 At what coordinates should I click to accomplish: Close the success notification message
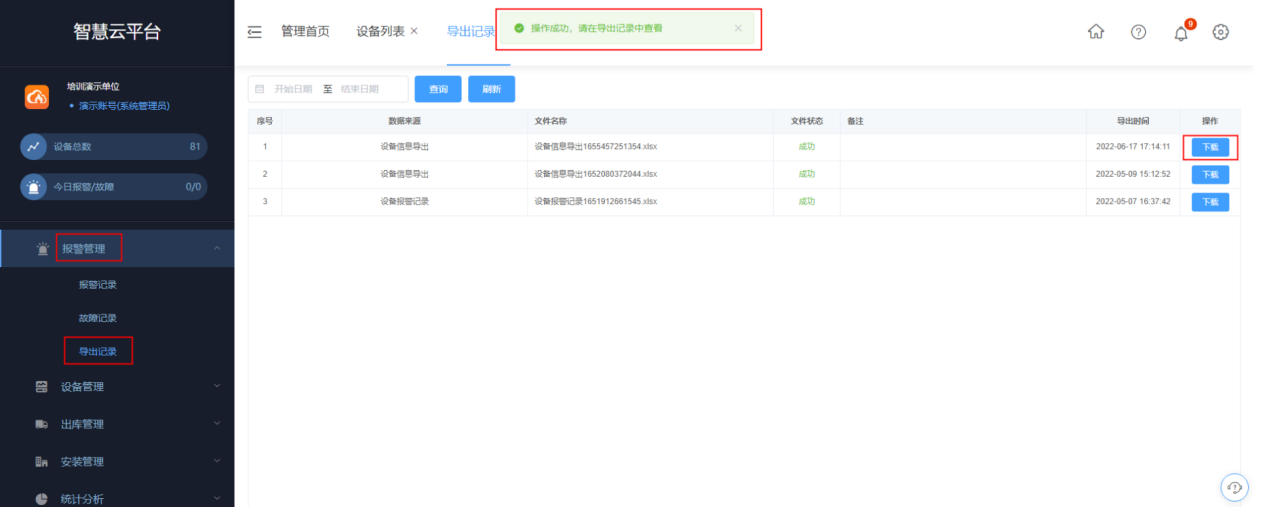coord(738,28)
